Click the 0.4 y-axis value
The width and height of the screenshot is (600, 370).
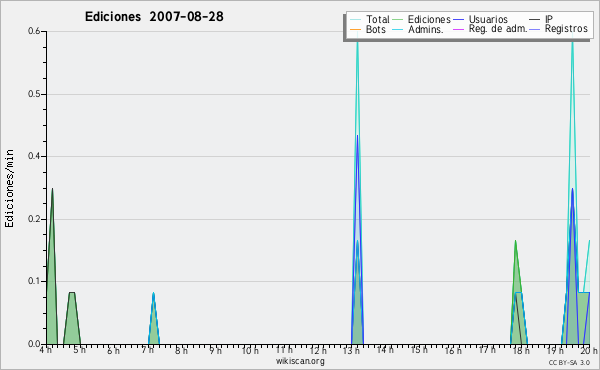pyautogui.click(x=34, y=156)
